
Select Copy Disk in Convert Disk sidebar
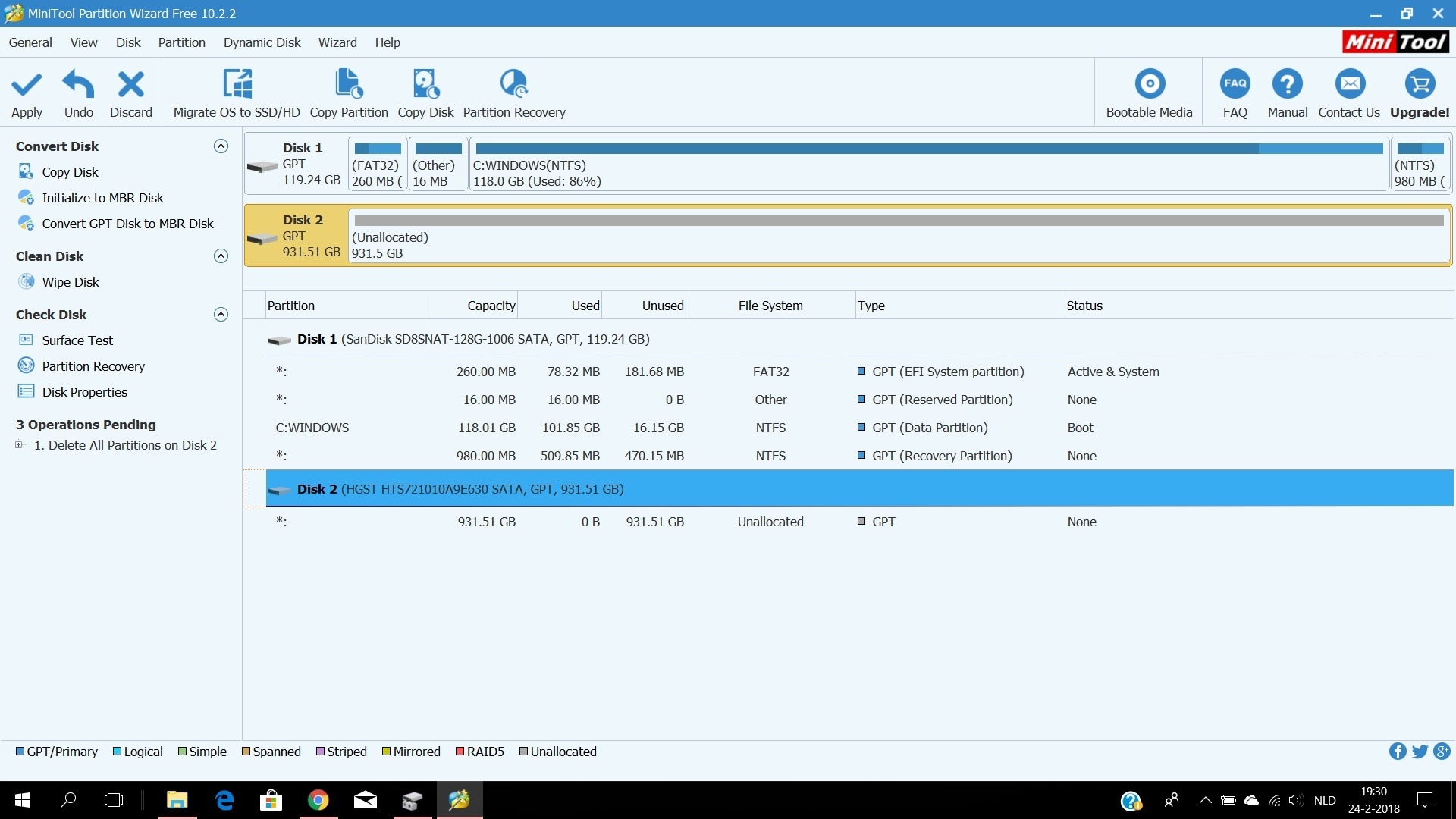[70, 172]
